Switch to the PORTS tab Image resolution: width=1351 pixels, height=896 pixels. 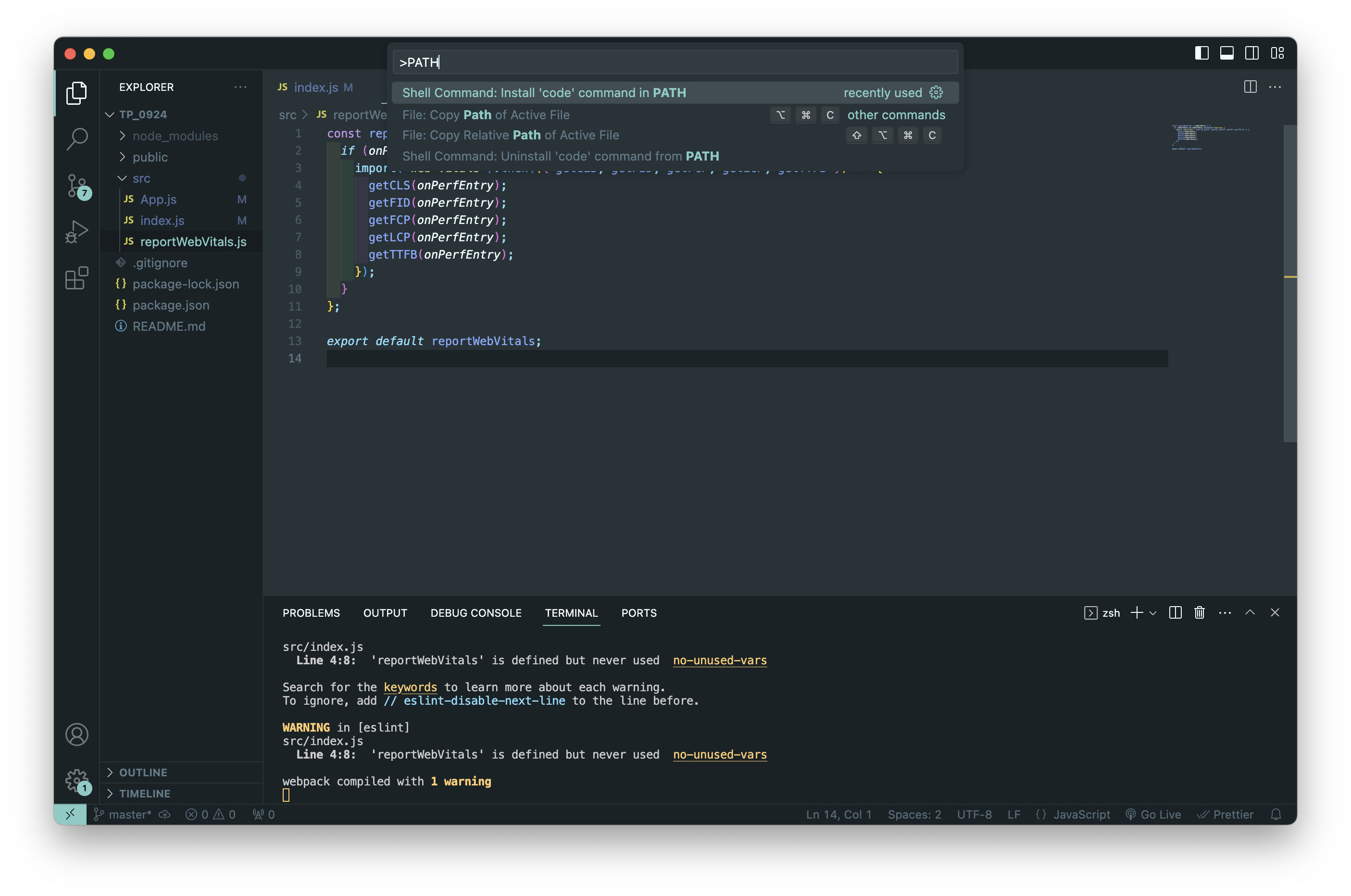639,613
